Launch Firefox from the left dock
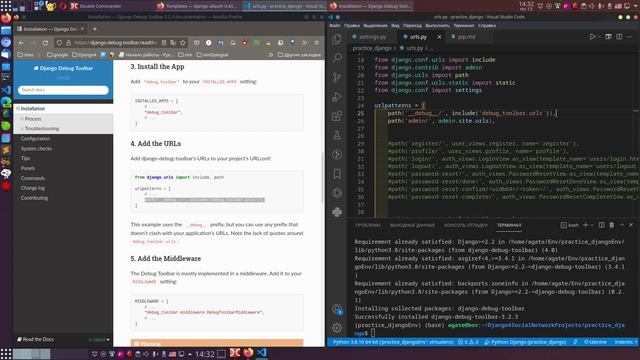Screen dimensions: 640x360 click(x=6, y=18)
